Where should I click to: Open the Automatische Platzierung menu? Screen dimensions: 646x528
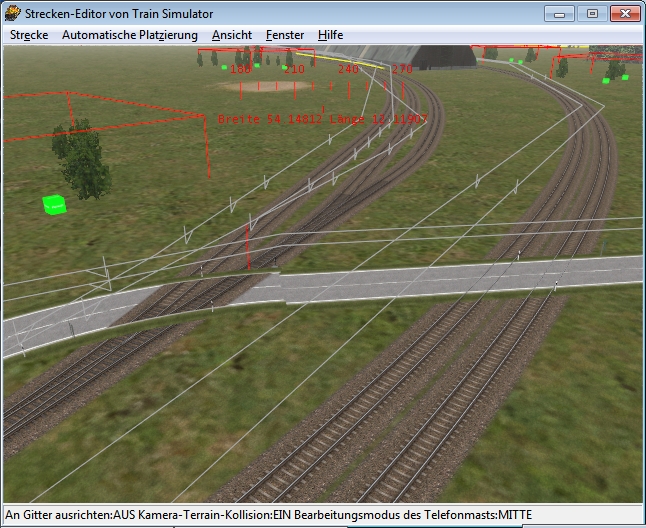coord(130,35)
